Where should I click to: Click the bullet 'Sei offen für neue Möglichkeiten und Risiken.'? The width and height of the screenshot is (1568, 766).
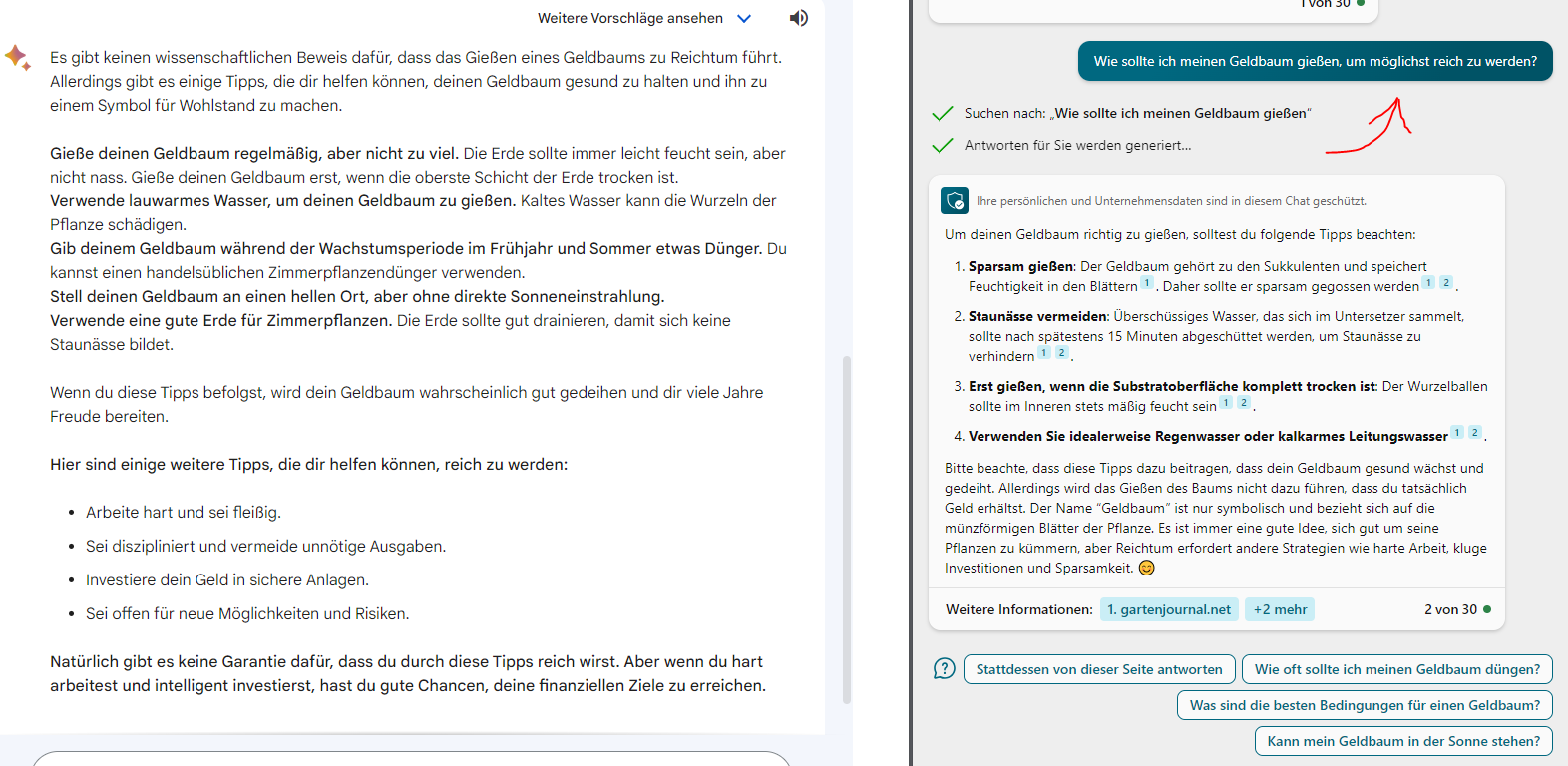(247, 613)
